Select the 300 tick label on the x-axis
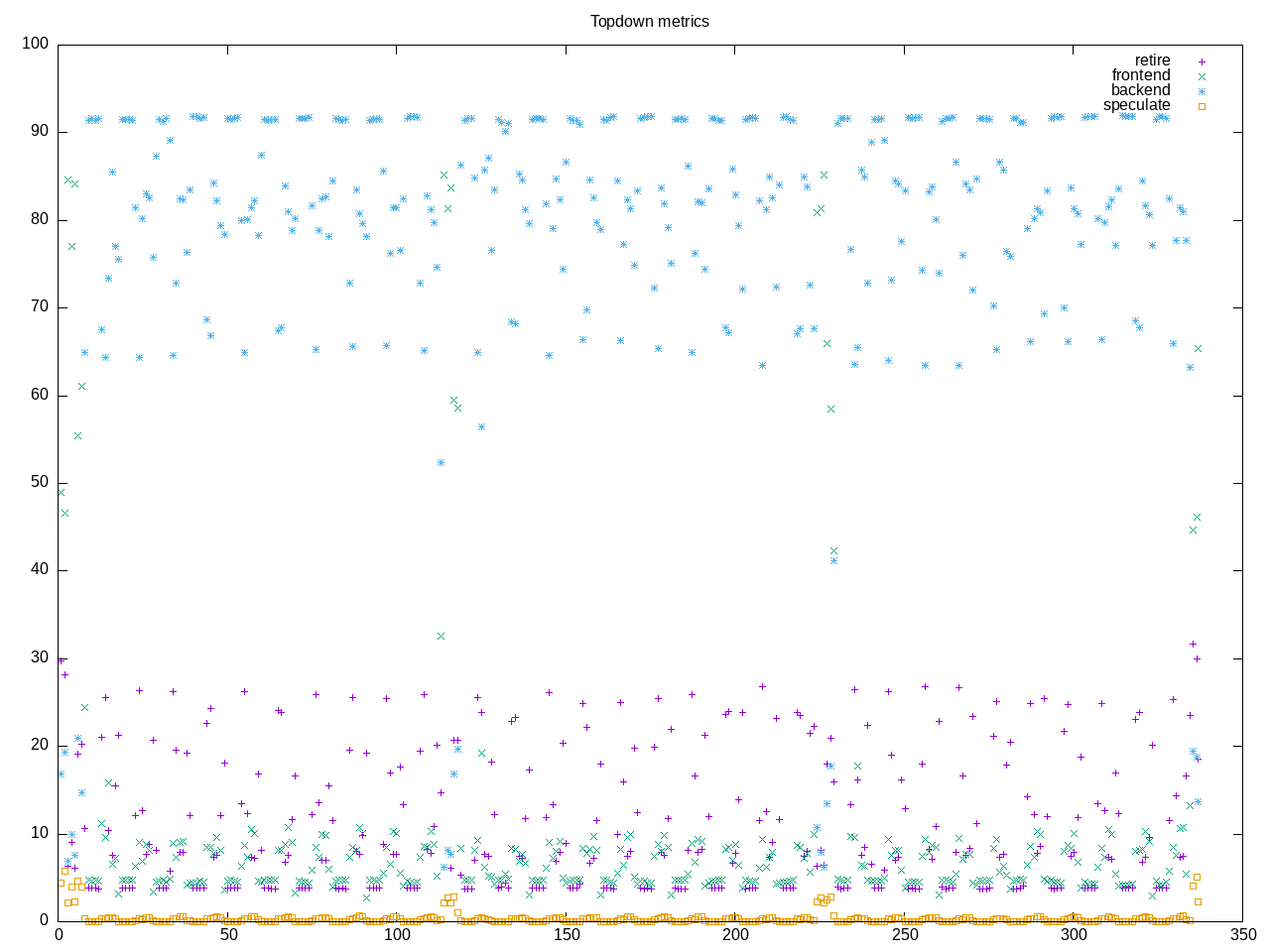Image resolution: width=1270 pixels, height=952 pixels. [1074, 935]
